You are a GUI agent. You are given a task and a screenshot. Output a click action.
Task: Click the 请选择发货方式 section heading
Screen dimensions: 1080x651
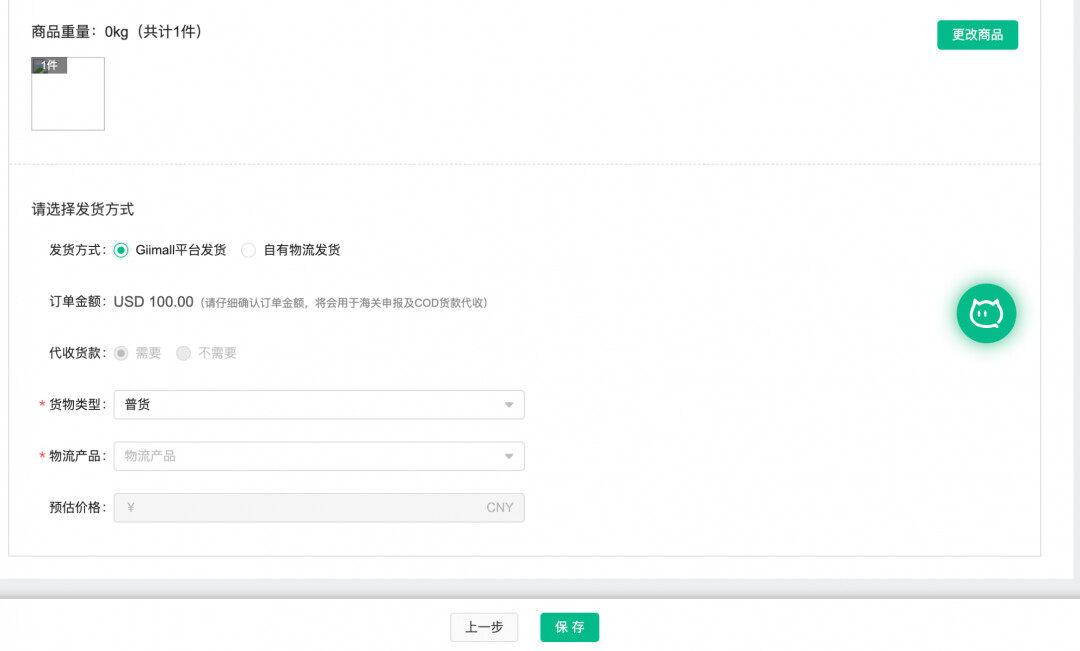pos(83,210)
